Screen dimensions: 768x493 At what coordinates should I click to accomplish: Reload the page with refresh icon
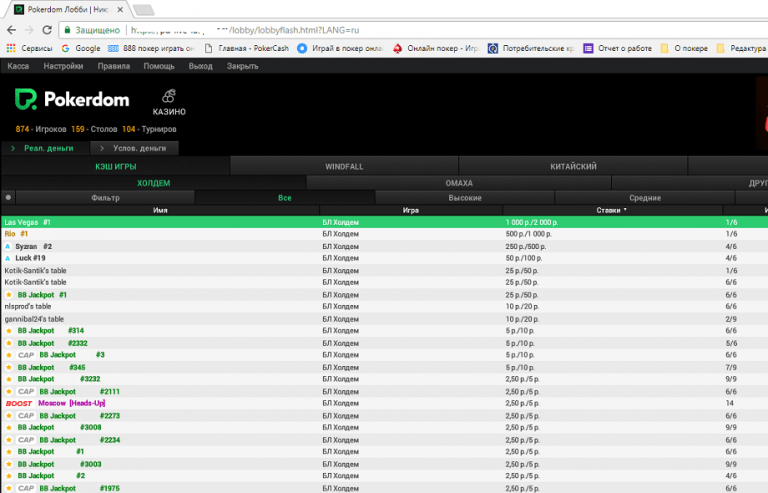pos(47,30)
